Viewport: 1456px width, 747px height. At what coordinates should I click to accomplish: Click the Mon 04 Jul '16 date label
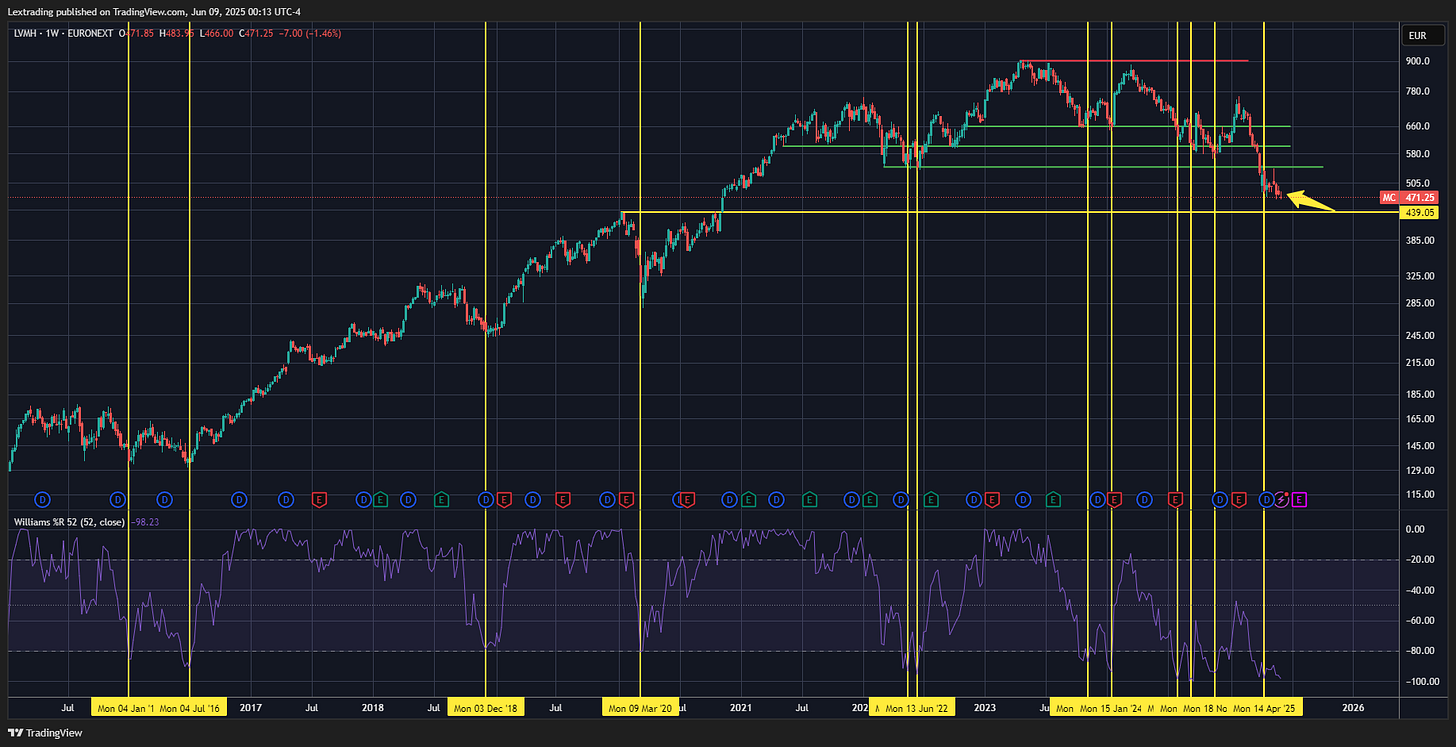pyautogui.click(x=190, y=707)
